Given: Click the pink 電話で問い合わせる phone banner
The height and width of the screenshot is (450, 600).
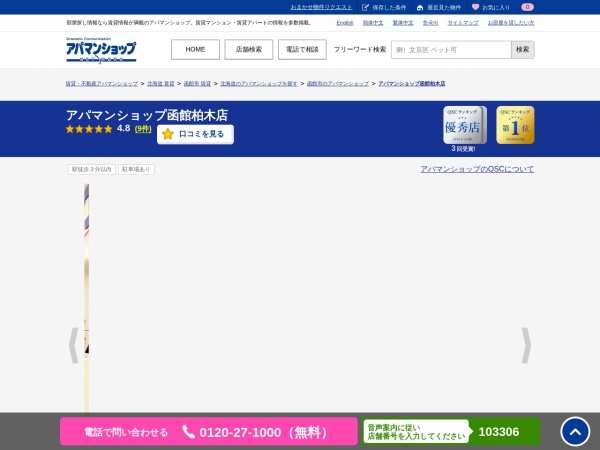Looking at the screenshot, I should coord(209,432).
